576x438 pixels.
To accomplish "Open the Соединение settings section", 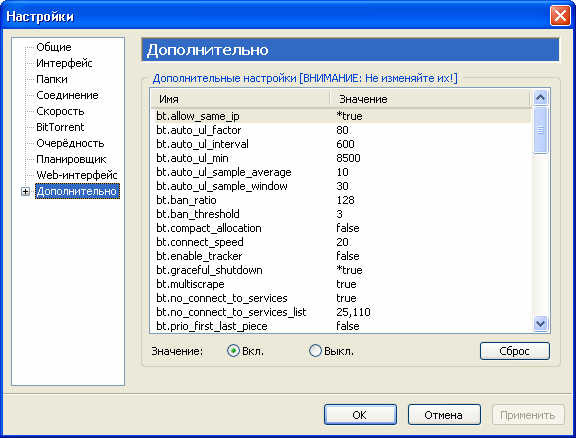I will coord(67,95).
